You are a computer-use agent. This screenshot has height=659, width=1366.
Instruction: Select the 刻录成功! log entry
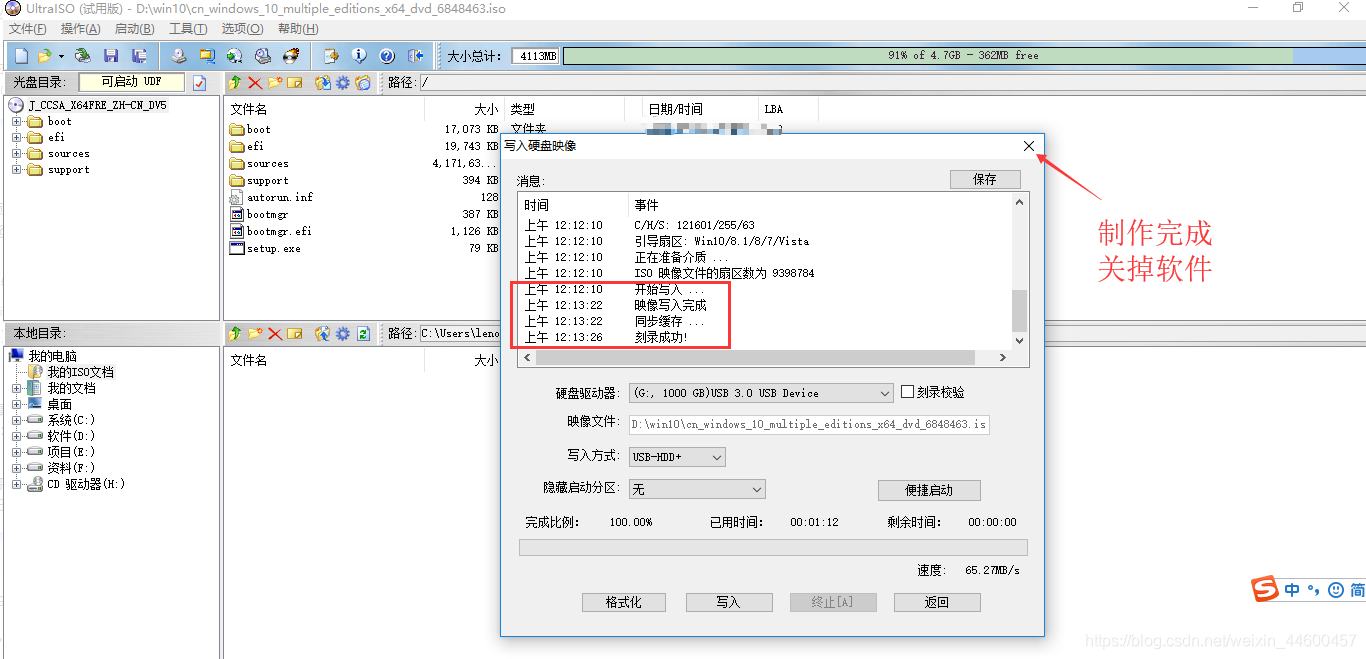(x=661, y=337)
